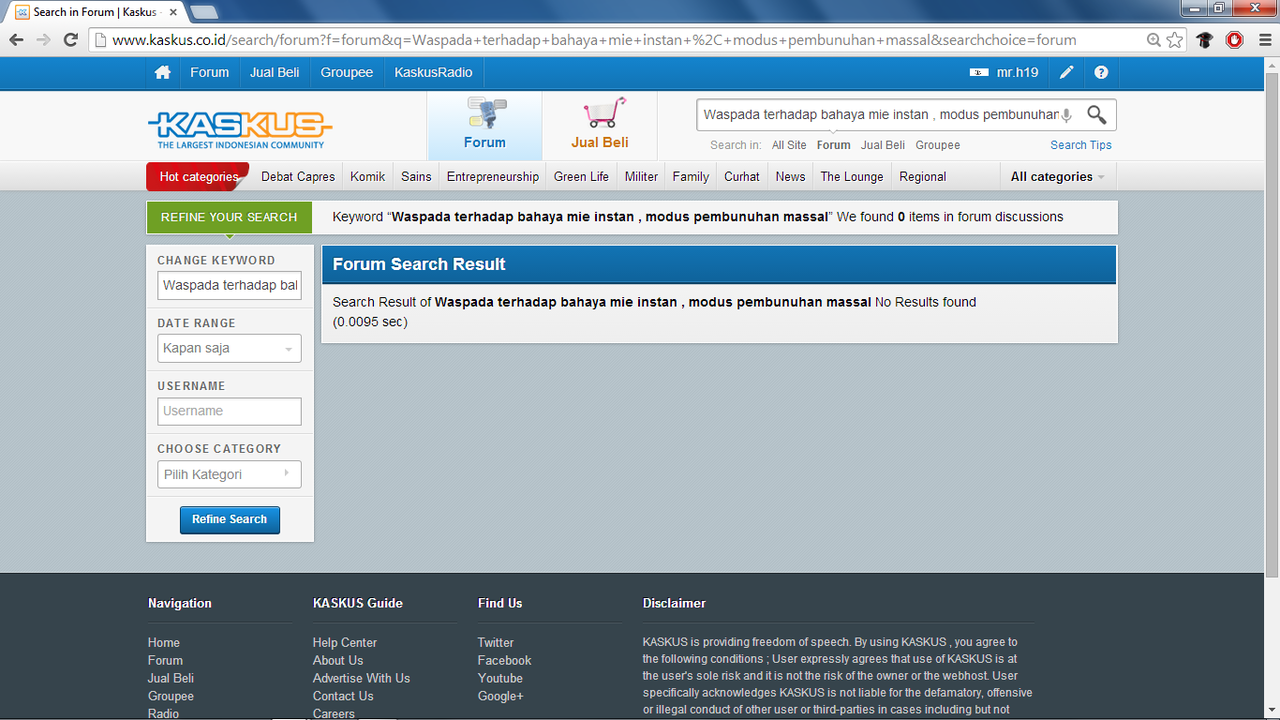Select the Forum tab with chat icon
The height and width of the screenshot is (720, 1280).
pyautogui.click(x=485, y=126)
